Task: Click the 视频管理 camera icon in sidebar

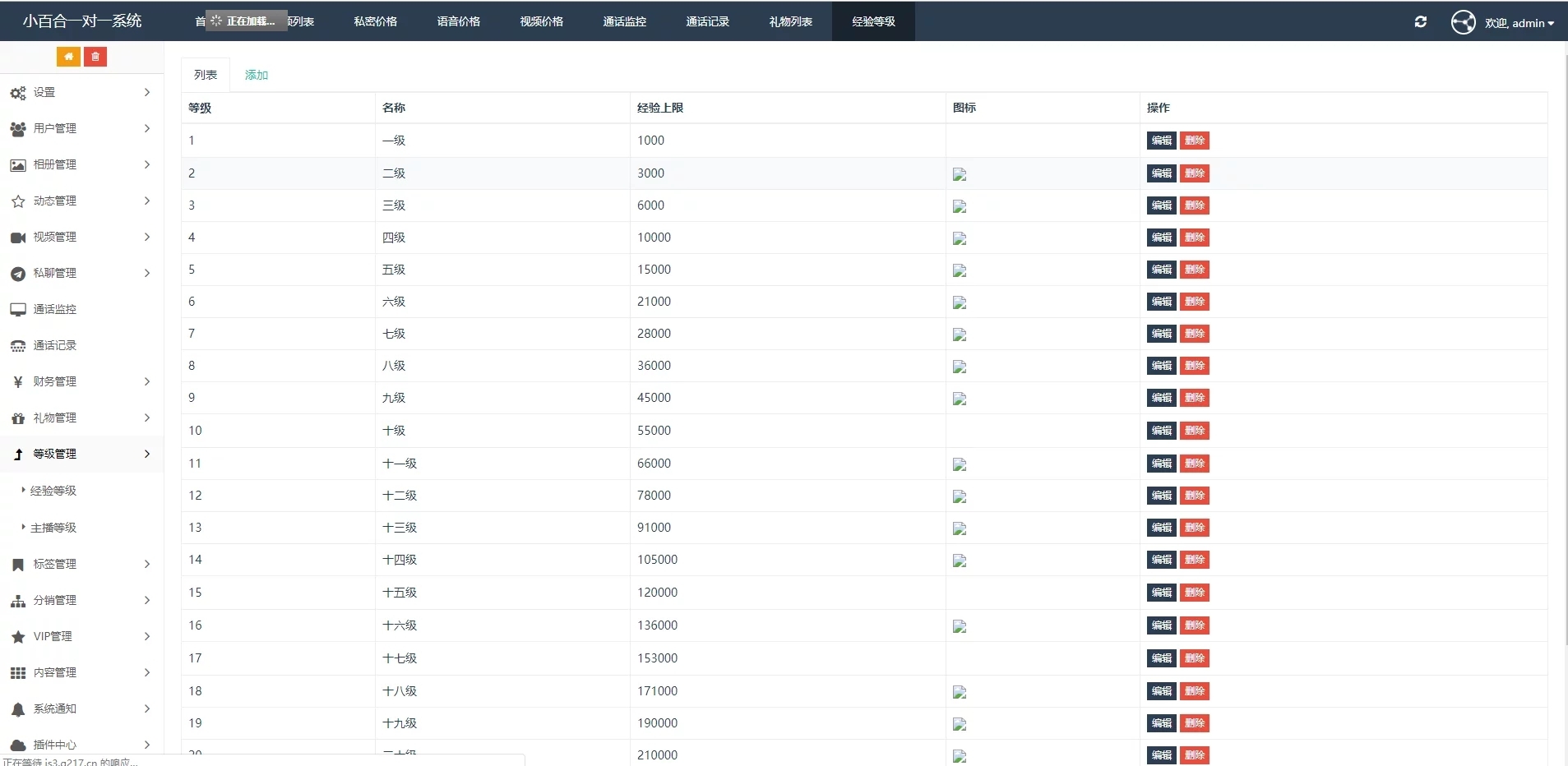Action: [18, 238]
